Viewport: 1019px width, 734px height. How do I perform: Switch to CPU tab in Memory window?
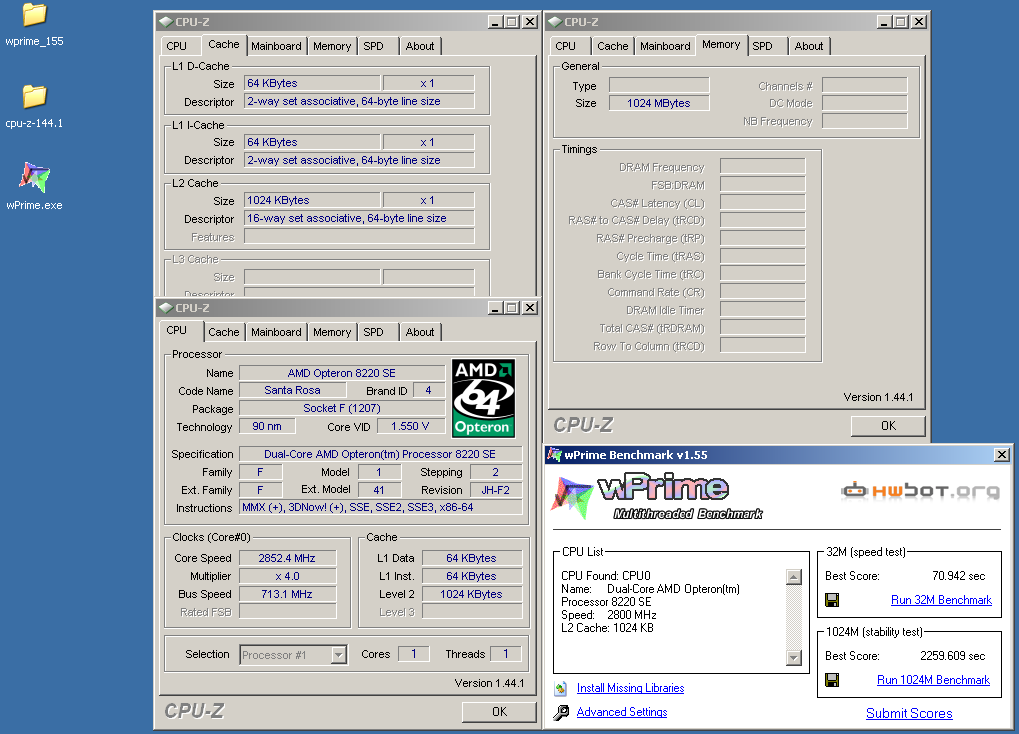coord(565,46)
